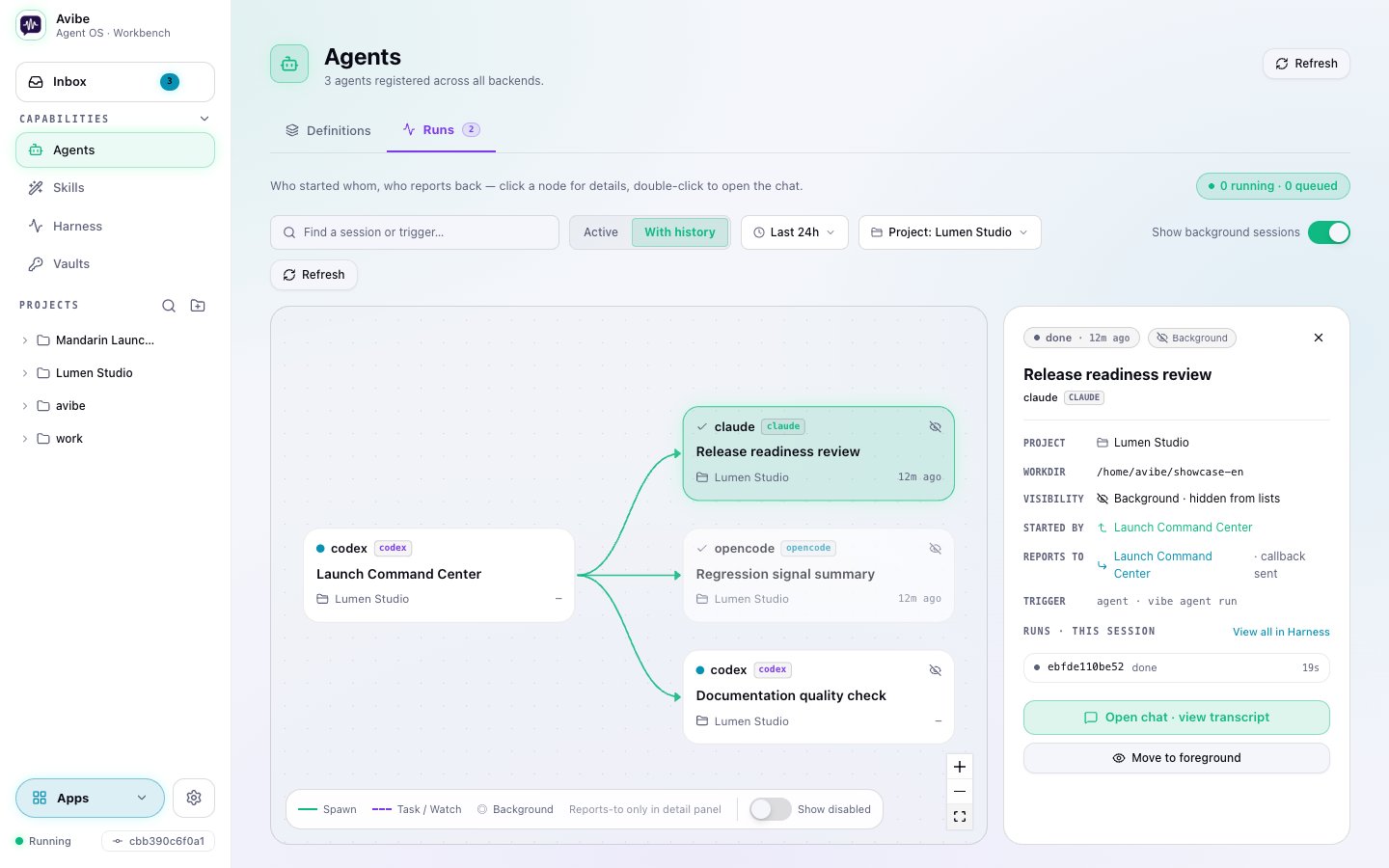Screen dimensions: 1389x868
Task: Click the Spawn legend entry
Action: [x=328, y=809]
